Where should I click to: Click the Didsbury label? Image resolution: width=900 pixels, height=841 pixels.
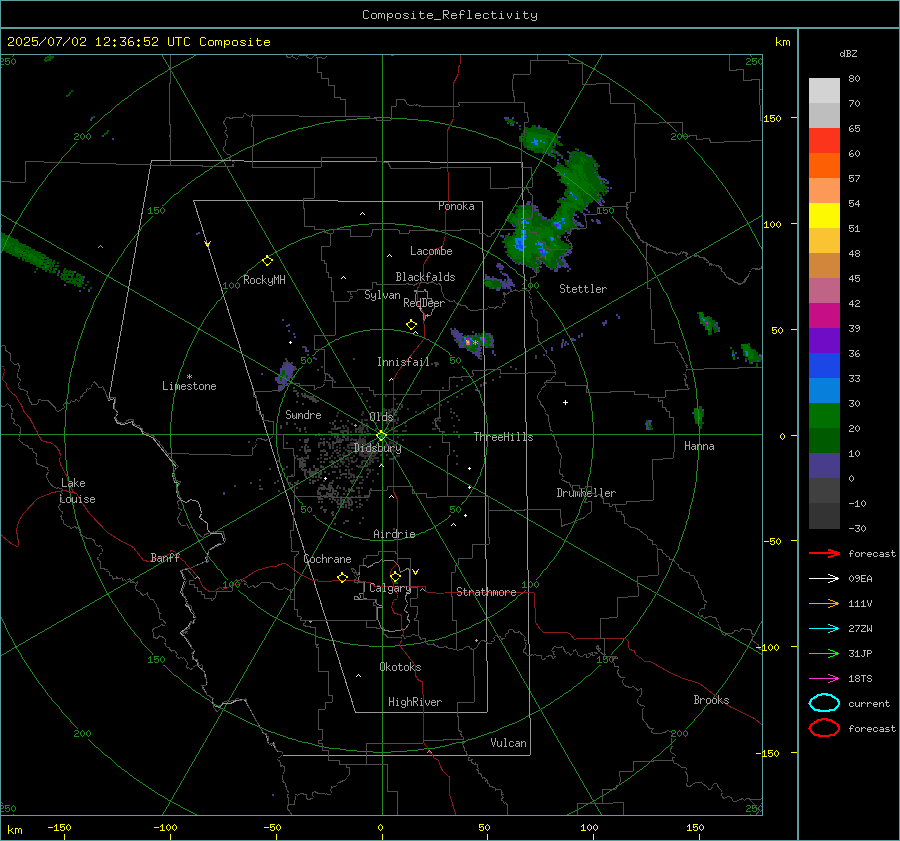377,448
